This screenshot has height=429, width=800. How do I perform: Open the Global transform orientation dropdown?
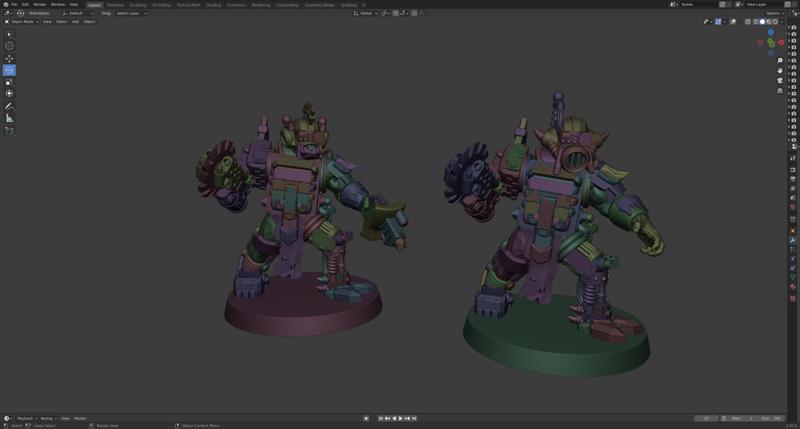[364, 13]
